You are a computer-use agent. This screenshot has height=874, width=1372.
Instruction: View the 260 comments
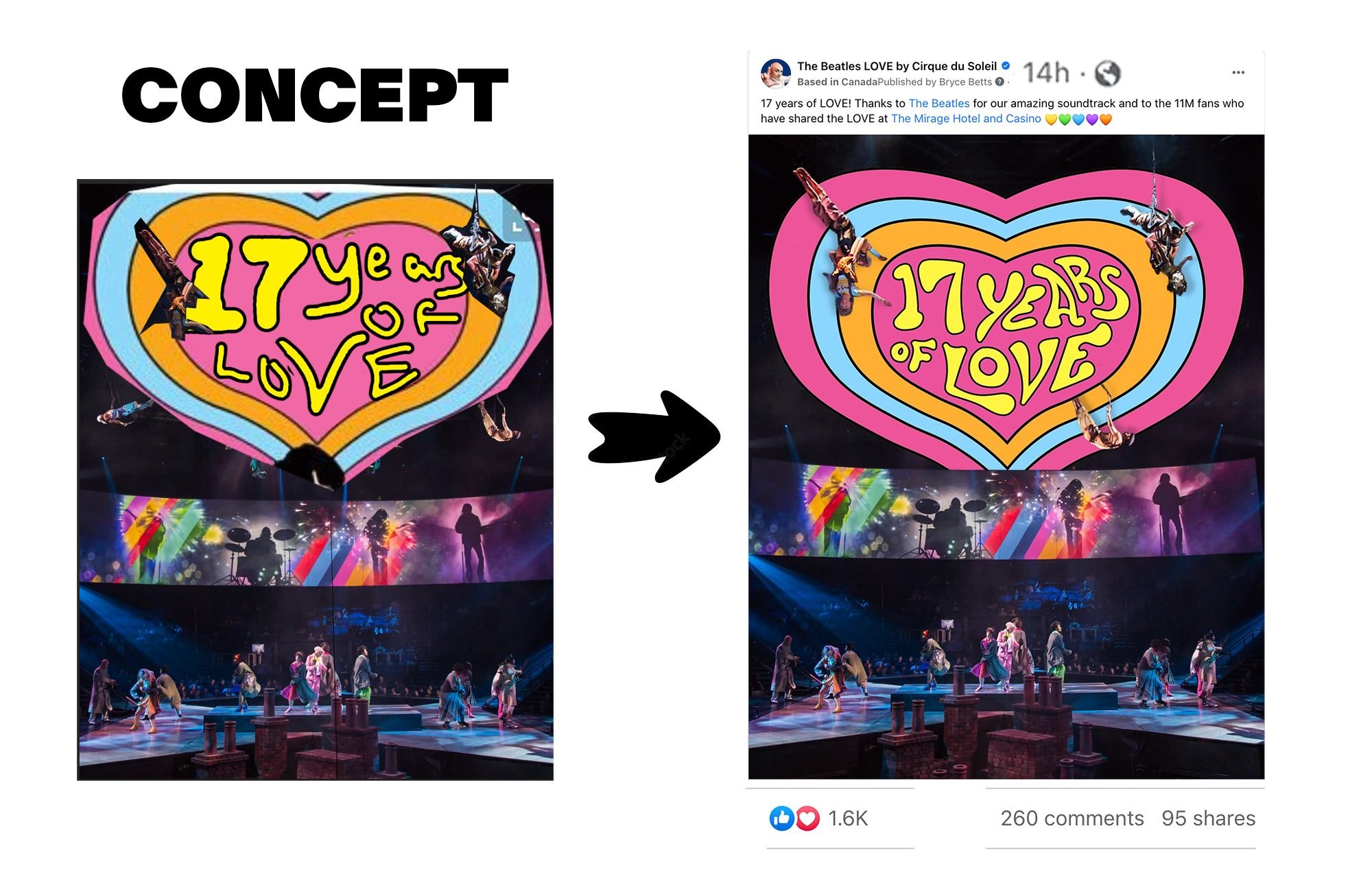click(x=1072, y=818)
